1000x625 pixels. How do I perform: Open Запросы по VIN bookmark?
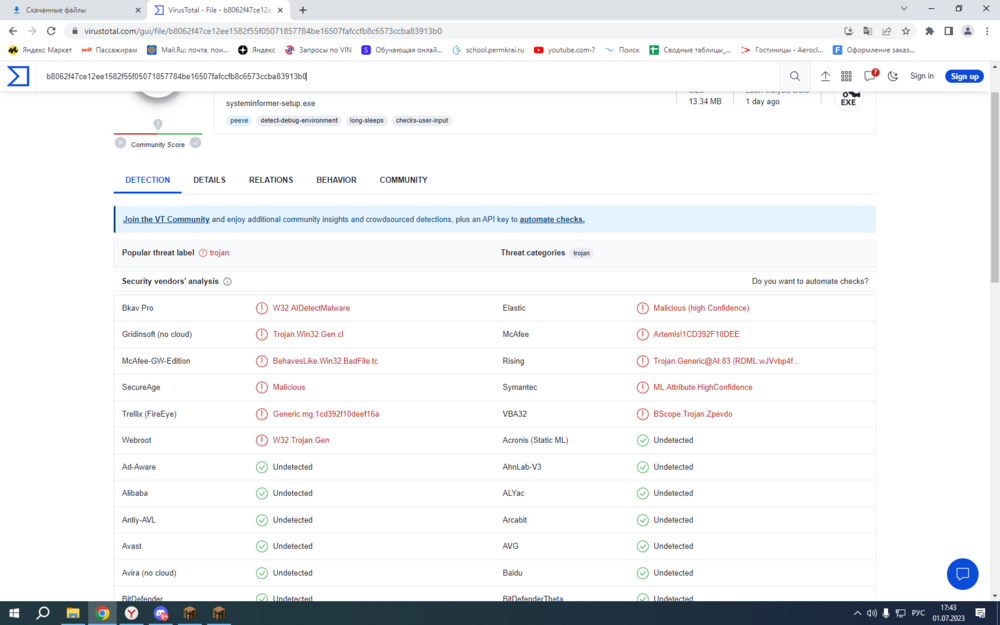(318, 50)
